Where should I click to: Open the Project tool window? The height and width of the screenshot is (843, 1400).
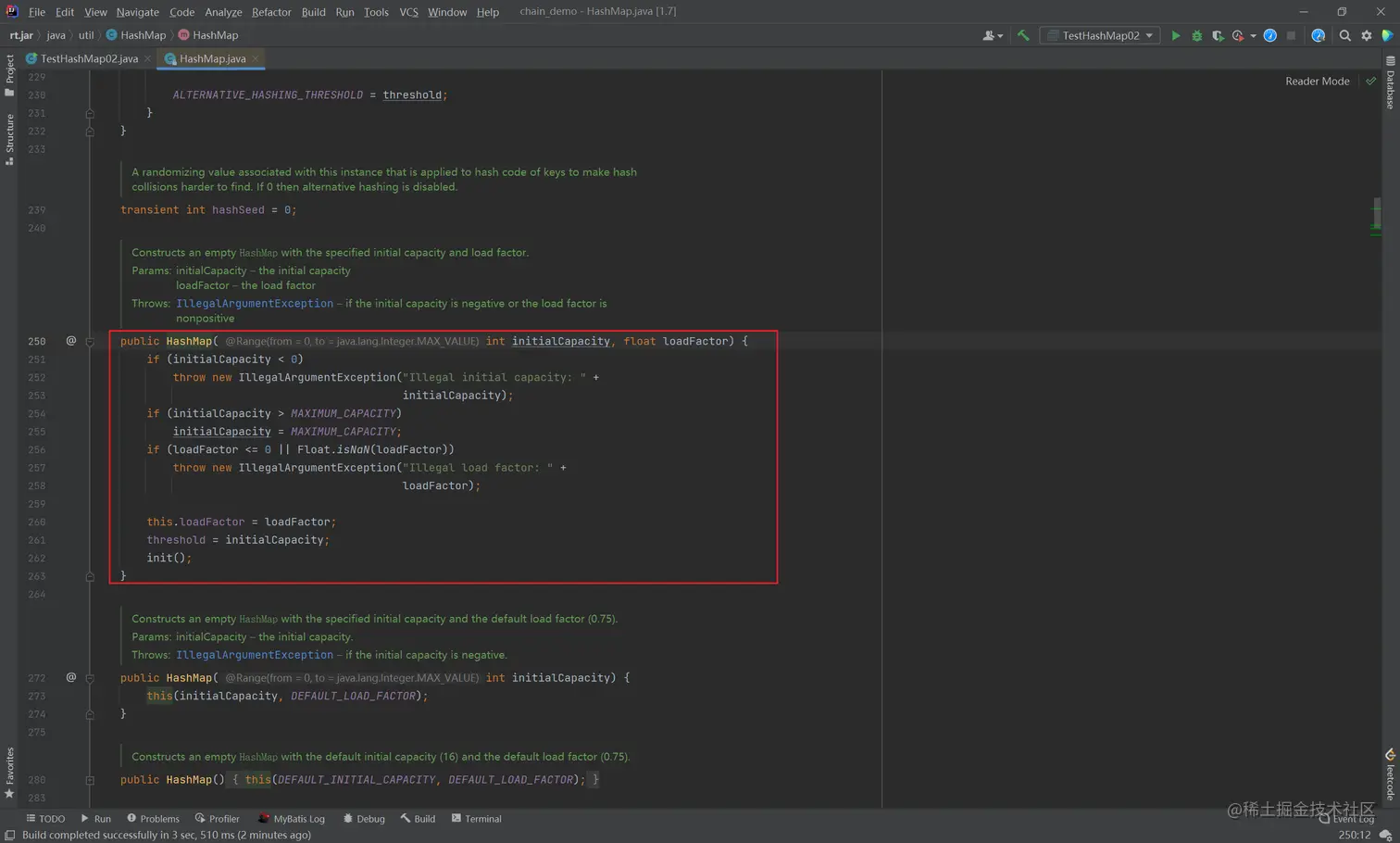click(9, 75)
